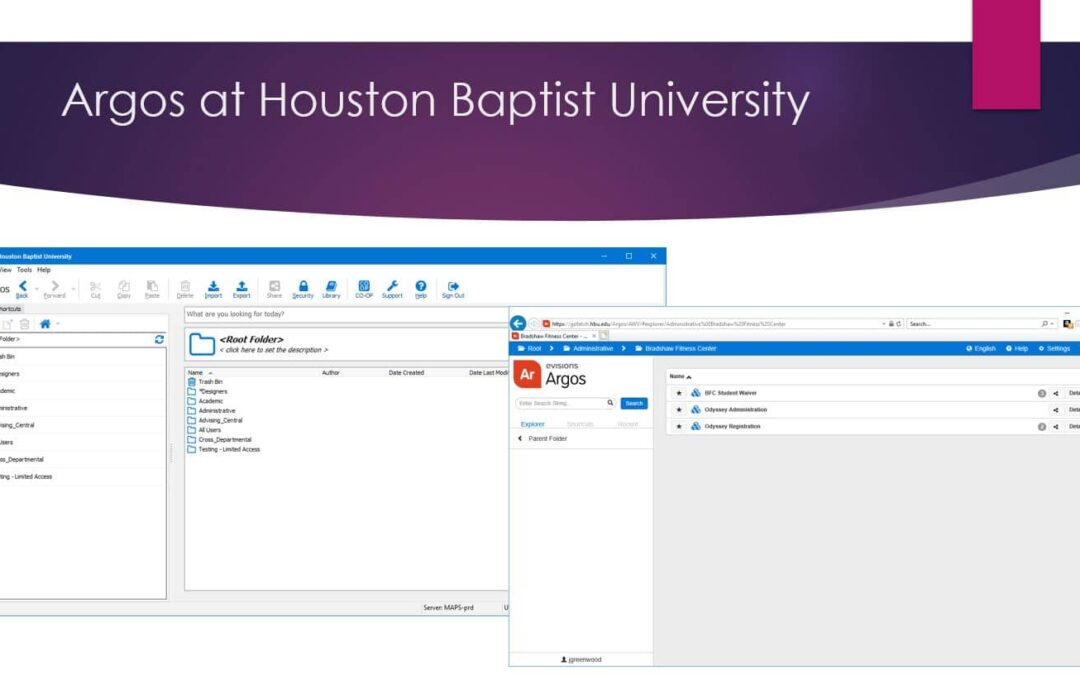The height and width of the screenshot is (675, 1080).
Task: Go to Root in breadcrumb
Action: point(530,349)
